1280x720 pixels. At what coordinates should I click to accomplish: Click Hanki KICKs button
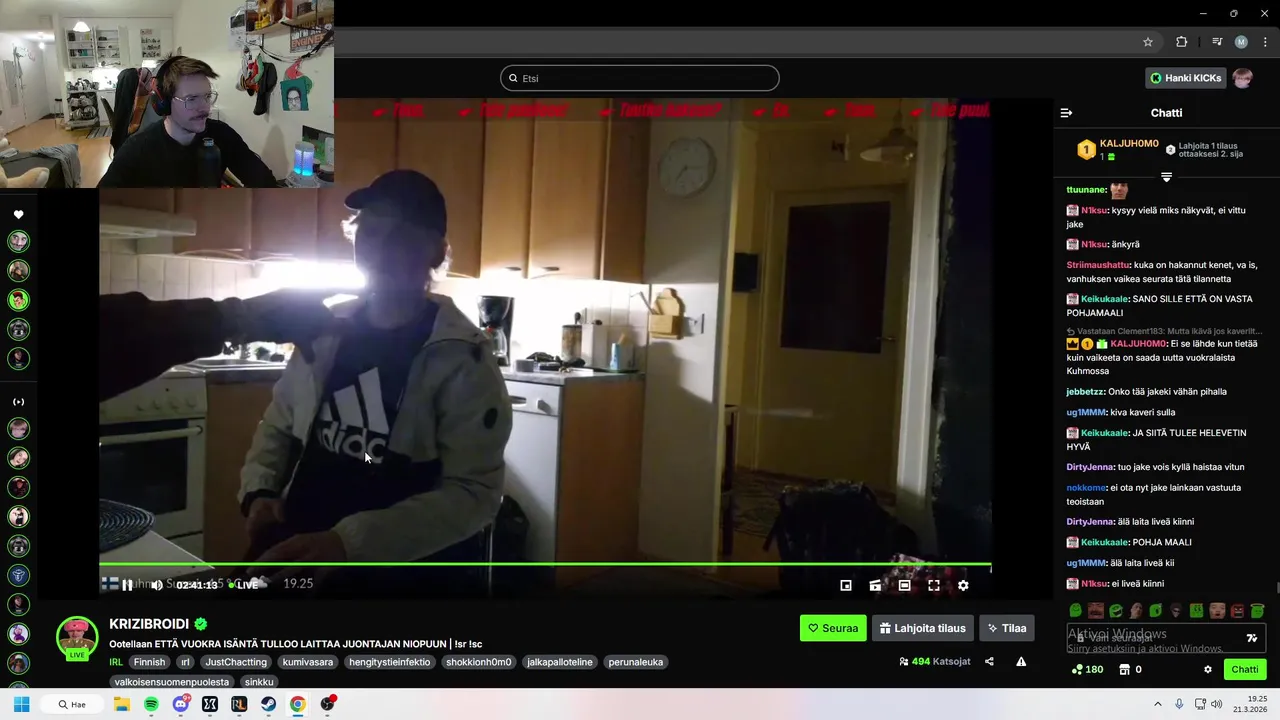pos(1185,78)
